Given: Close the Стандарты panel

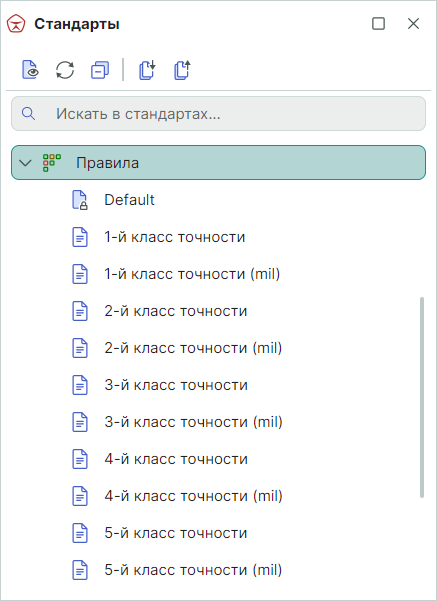Looking at the screenshot, I should [x=413, y=24].
